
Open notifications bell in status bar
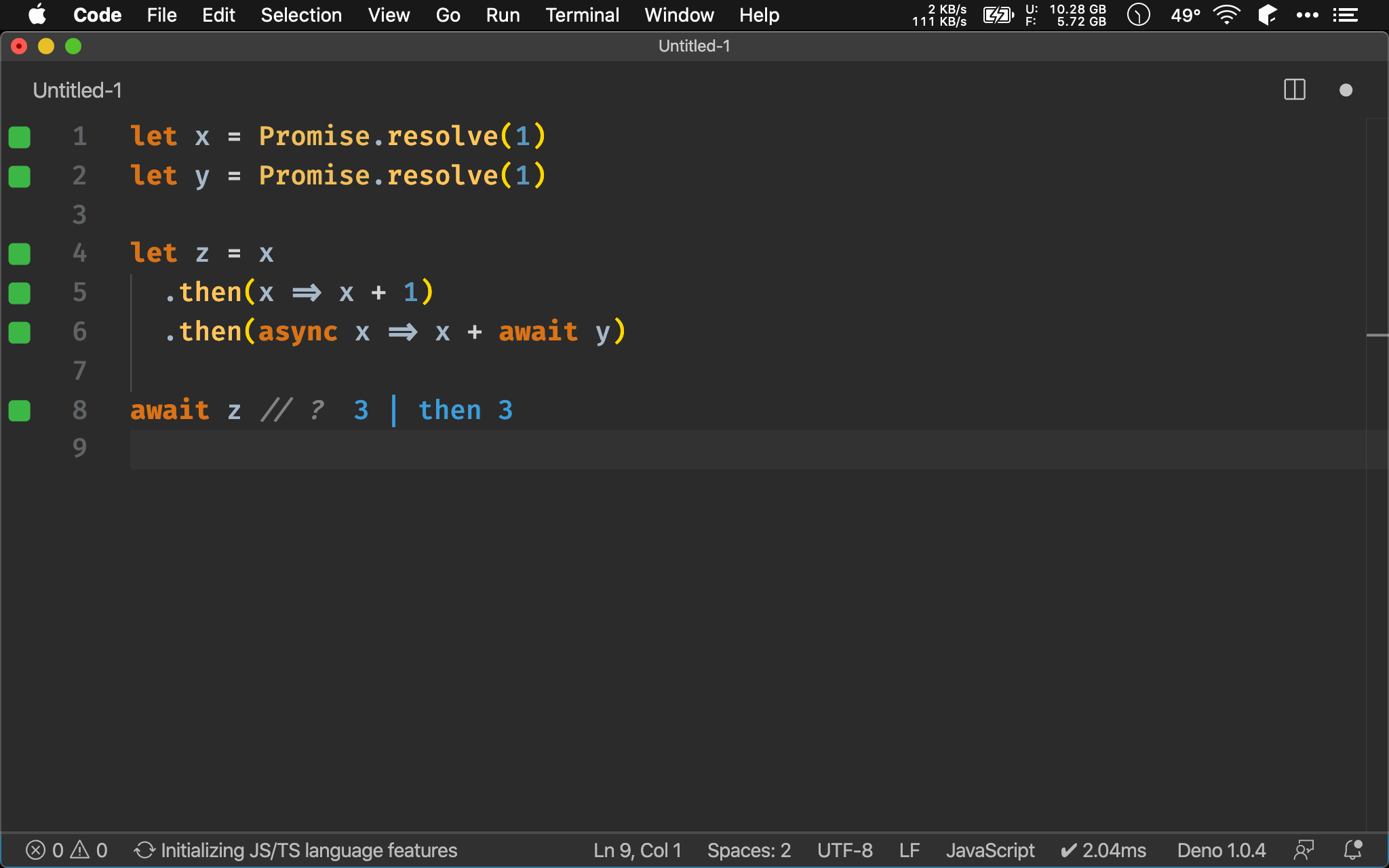(1352, 850)
